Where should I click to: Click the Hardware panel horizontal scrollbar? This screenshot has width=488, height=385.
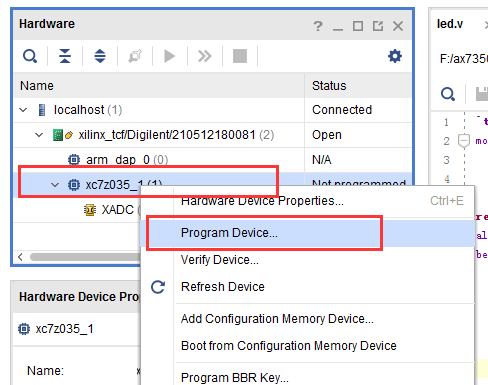(x=85, y=257)
